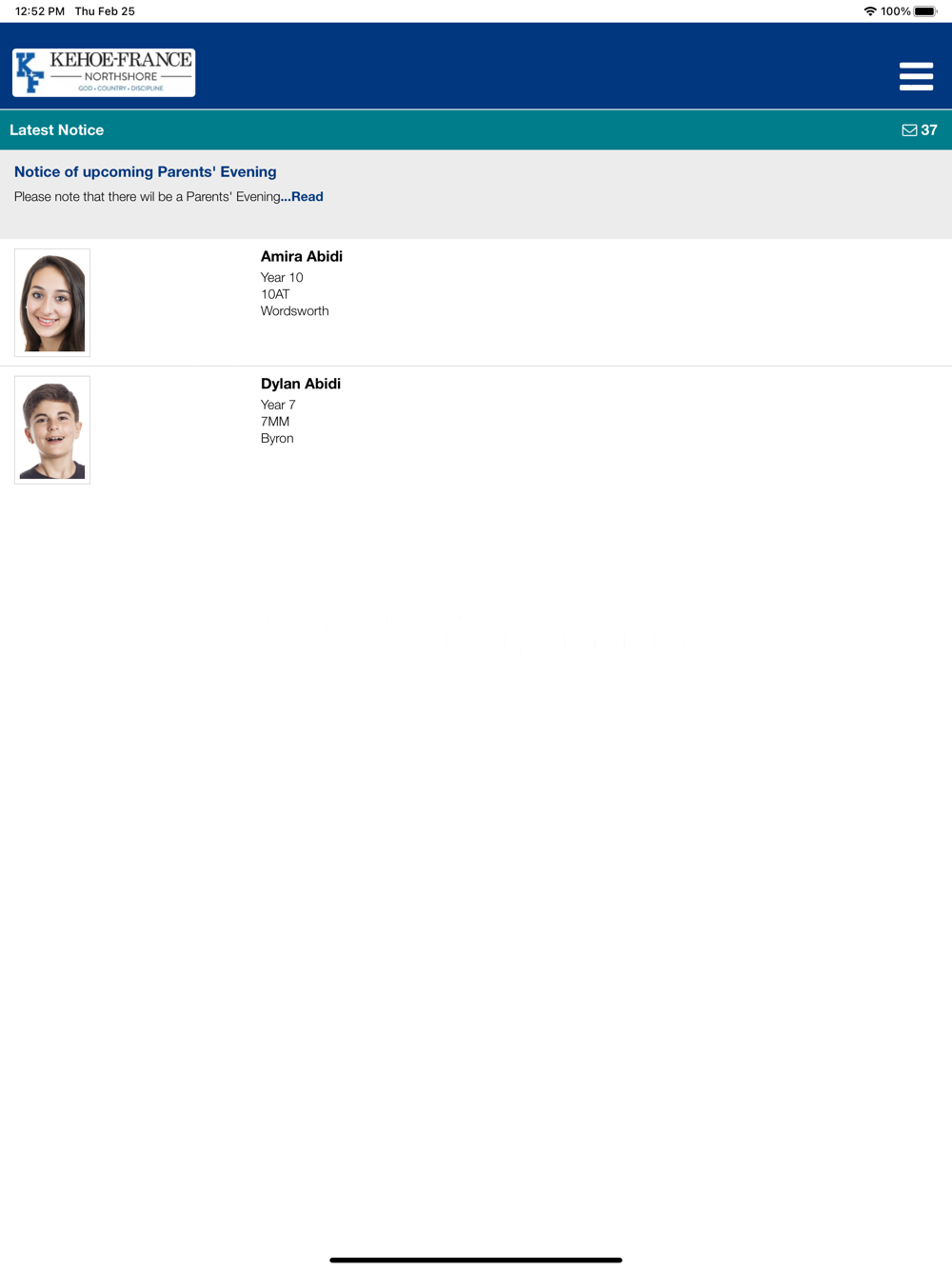Click the notice preview text
952x1270 pixels.
click(148, 196)
